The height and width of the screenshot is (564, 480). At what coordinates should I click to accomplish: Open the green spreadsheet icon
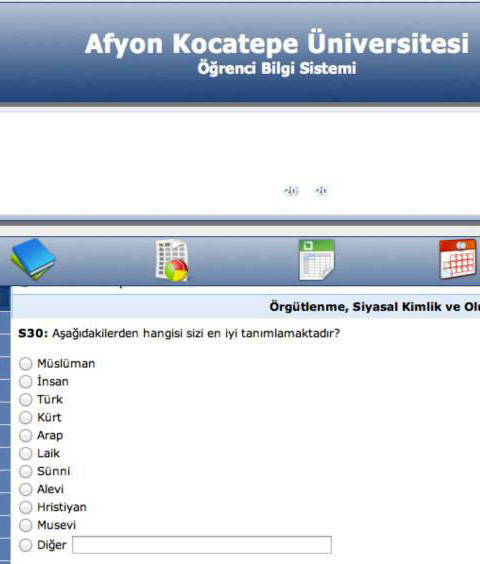[317, 260]
